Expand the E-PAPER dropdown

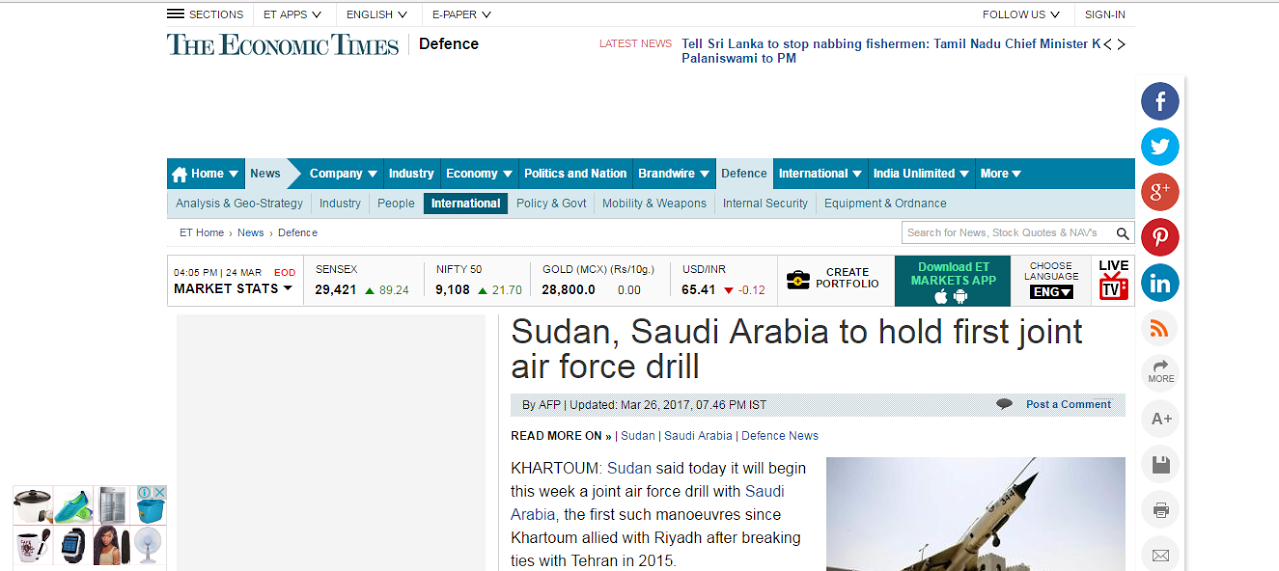(x=461, y=14)
